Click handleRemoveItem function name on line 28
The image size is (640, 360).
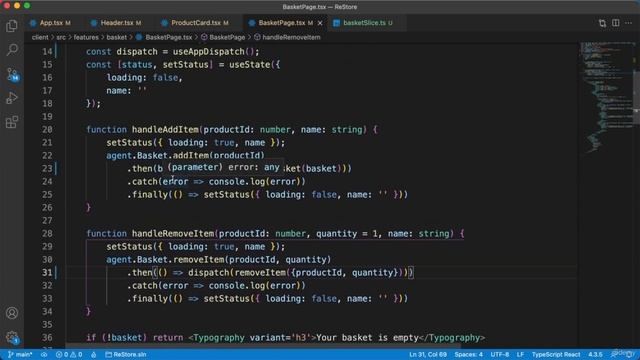(173, 233)
